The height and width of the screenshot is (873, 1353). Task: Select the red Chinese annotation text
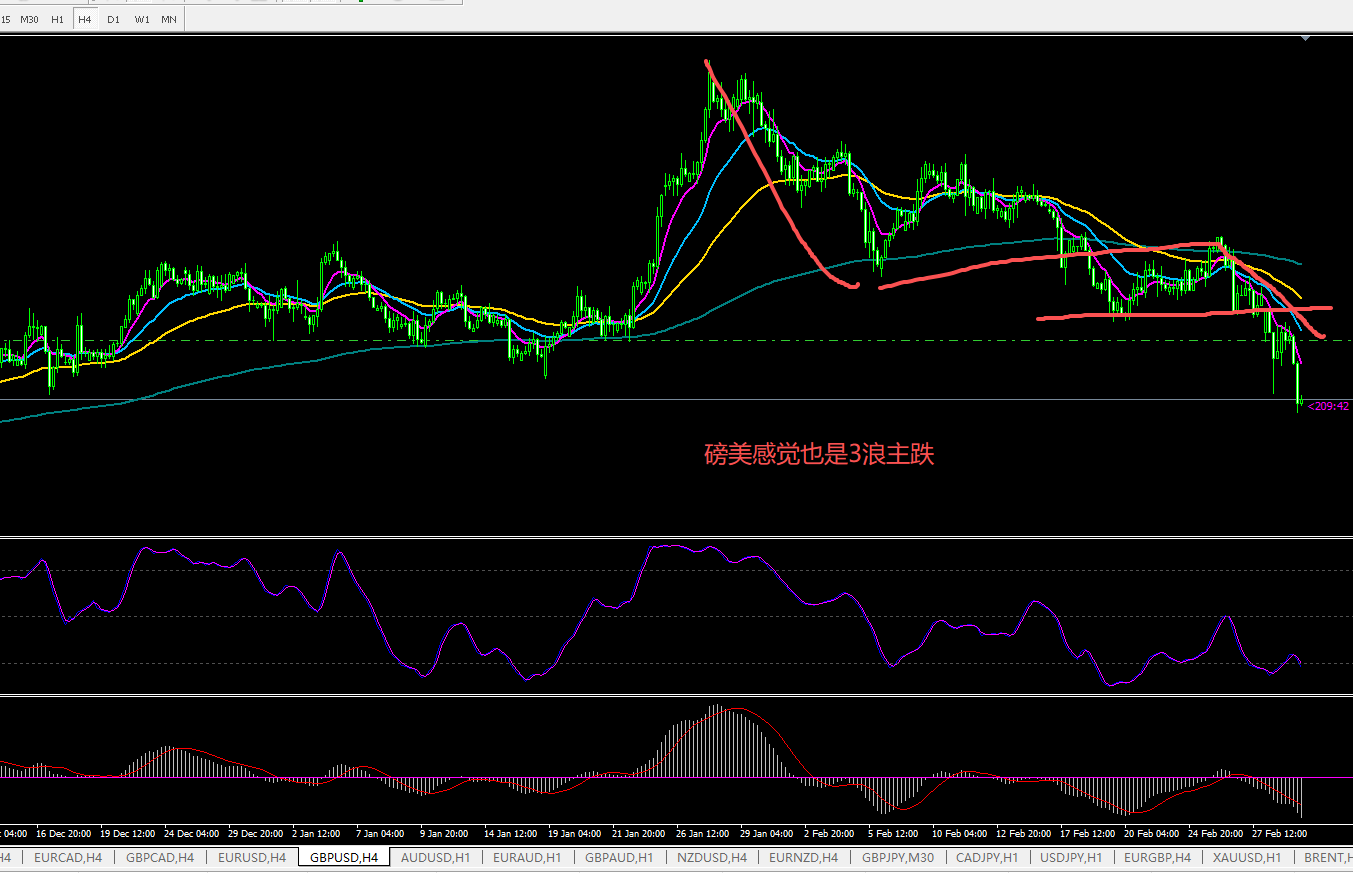[x=818, y=455]
